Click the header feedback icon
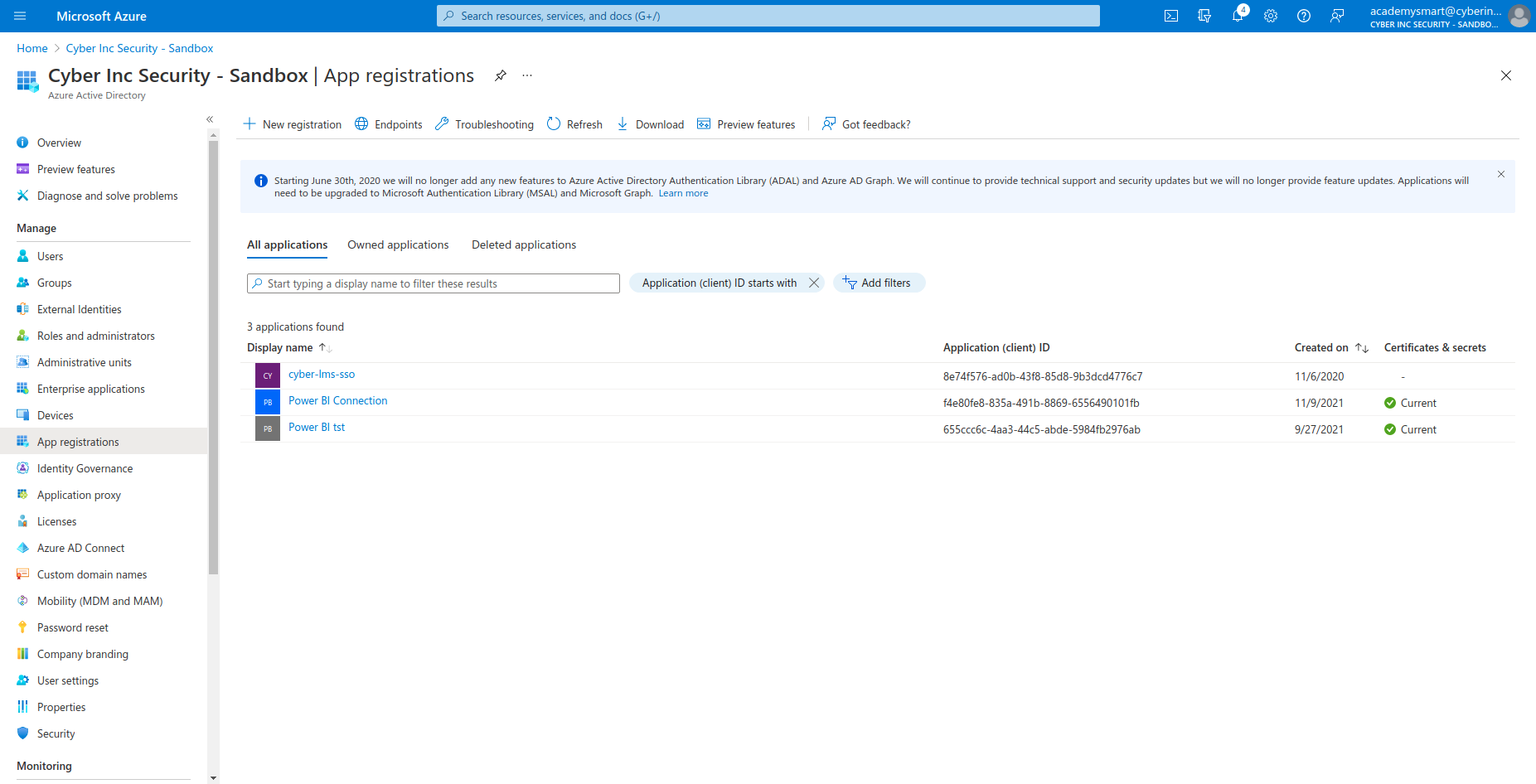The width and height of the screenshot is (1536, 784). [1337, 16]
